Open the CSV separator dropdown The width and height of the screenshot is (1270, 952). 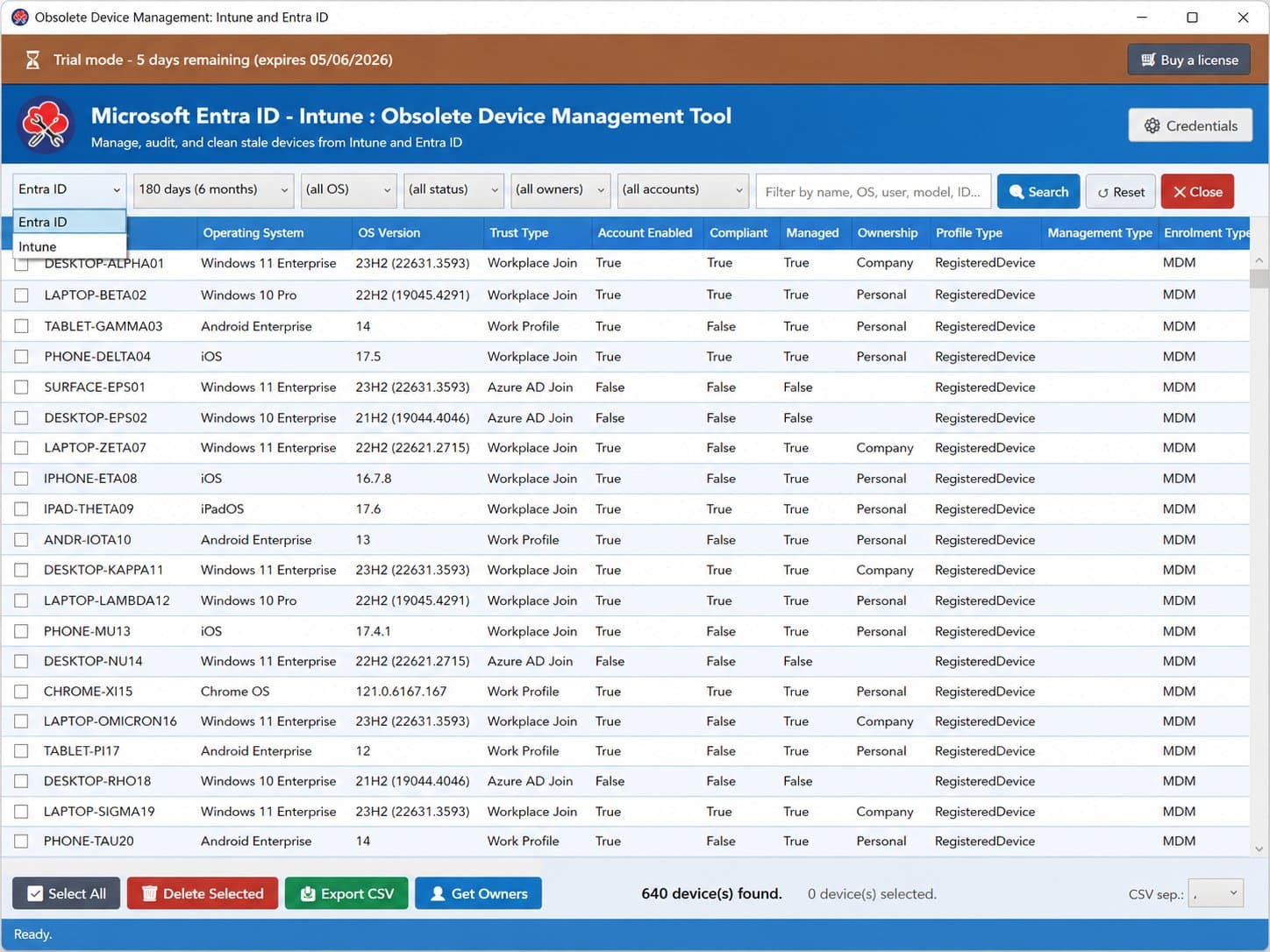[1215, 893]
